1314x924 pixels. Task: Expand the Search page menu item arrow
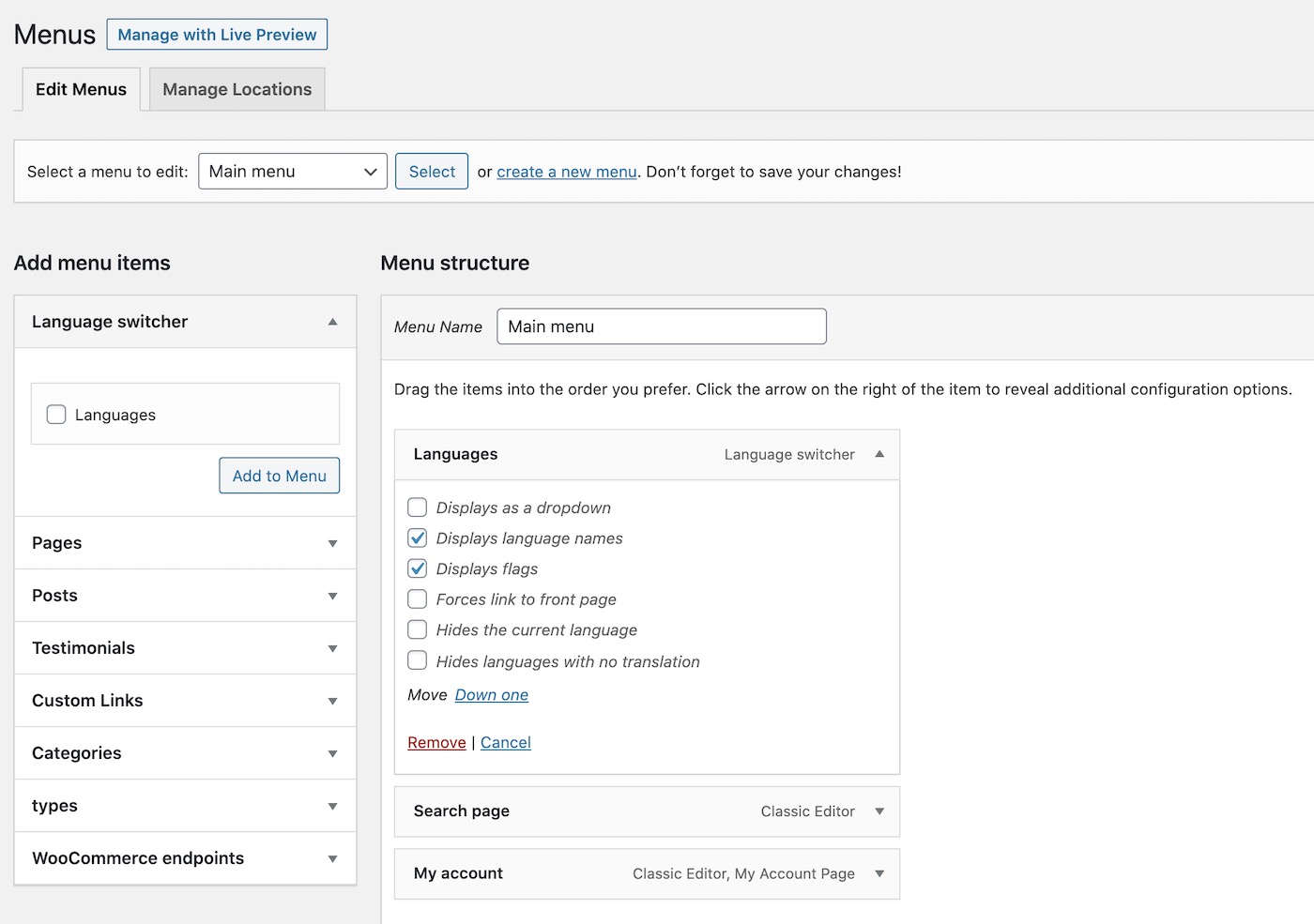(x=879, y=811)
